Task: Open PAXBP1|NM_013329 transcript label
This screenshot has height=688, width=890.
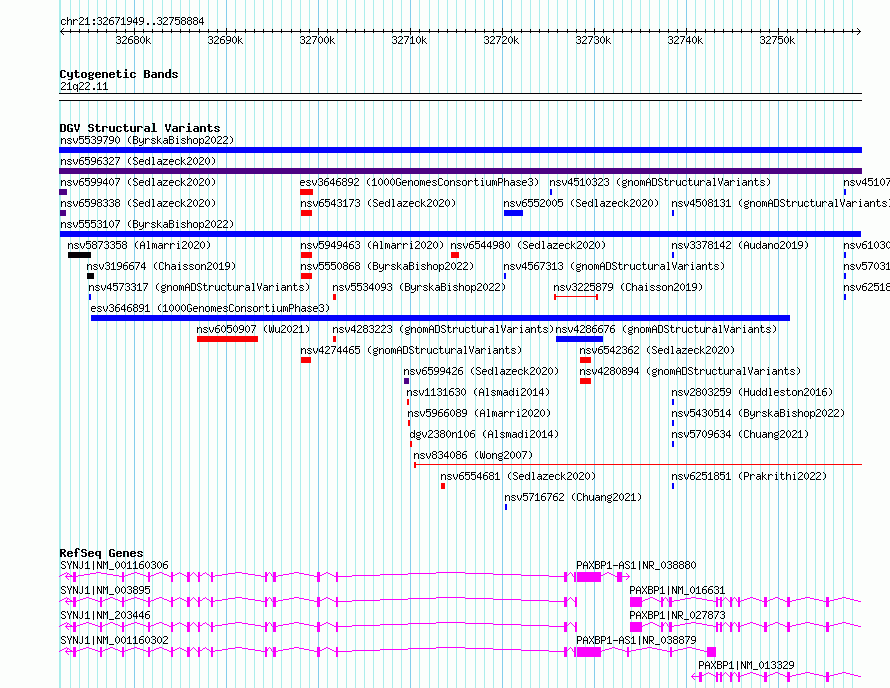Action: point(746,665)
